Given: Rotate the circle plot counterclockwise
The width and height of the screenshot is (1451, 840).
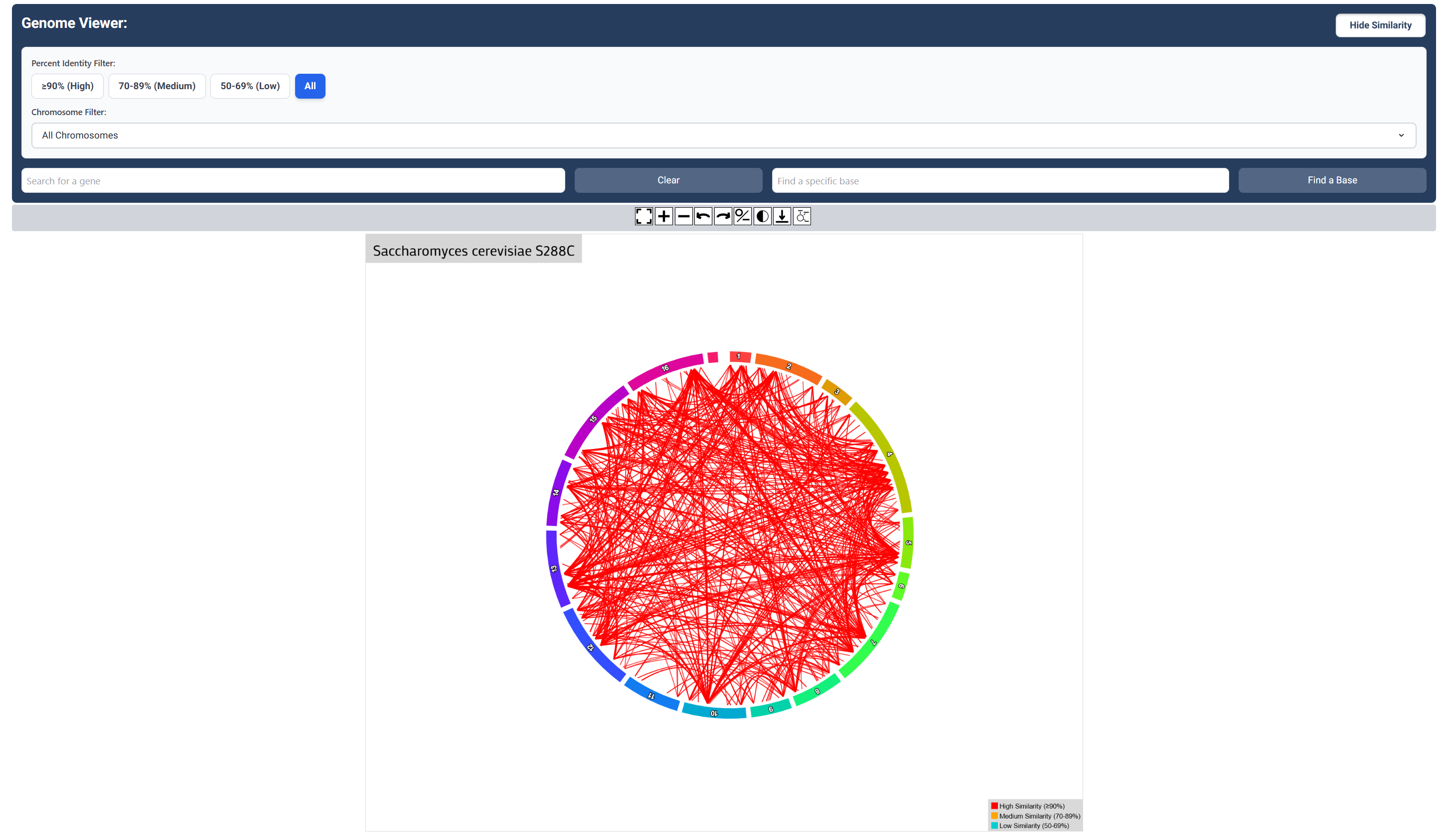Looking at the screenshot, I should pyautogui.click(x=703, y=216).
